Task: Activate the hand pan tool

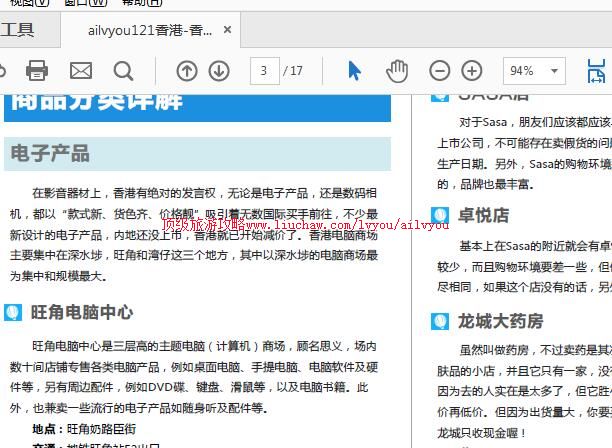Action: click(x=397, y=70)
